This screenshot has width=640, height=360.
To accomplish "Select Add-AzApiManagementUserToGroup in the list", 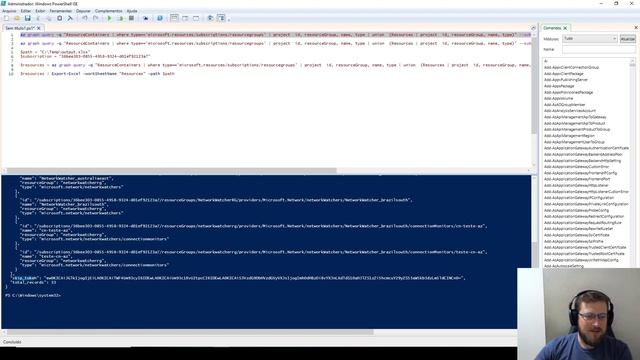I will point(574,142).
